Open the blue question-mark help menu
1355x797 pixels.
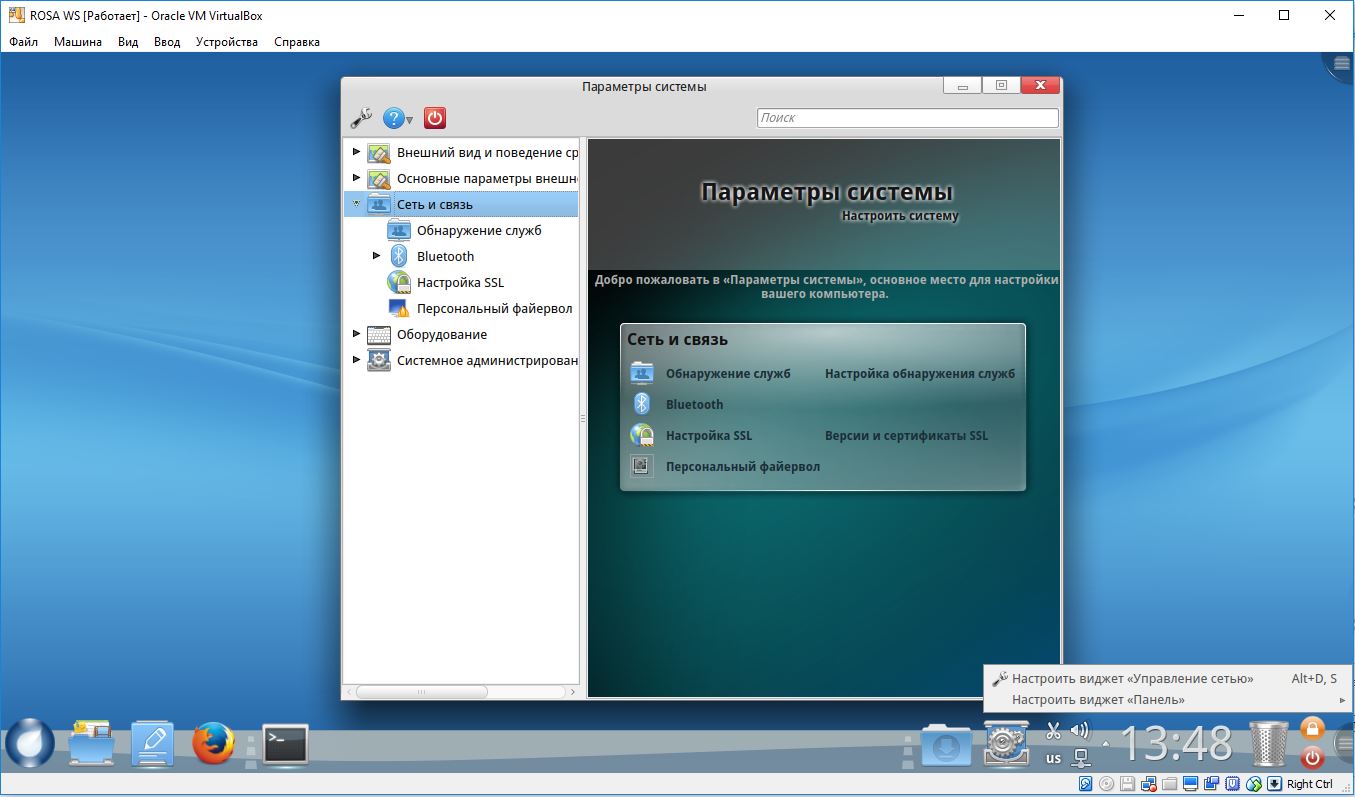(397, 118)
